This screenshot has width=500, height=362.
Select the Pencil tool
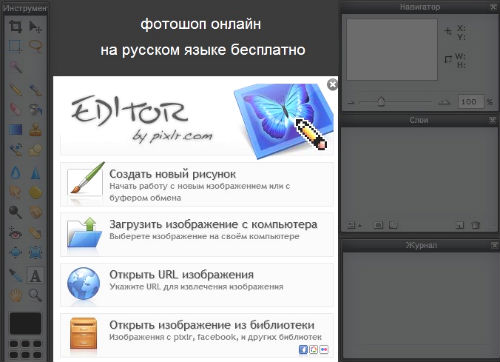(x=15, y=89)
